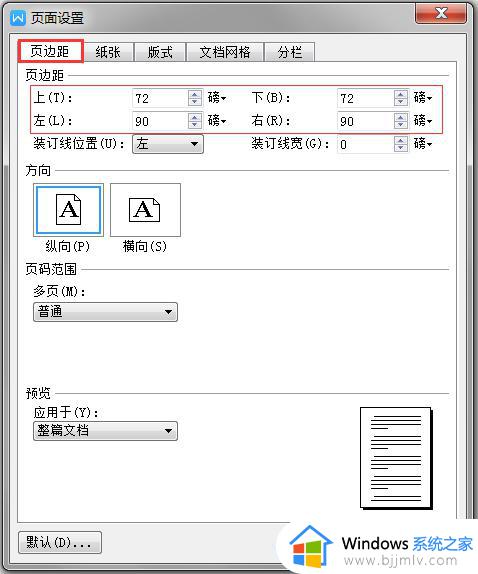Open the 装订线位置 dropdown showing 左
Screen dimensions: 478x574
[x=168, y=144]
